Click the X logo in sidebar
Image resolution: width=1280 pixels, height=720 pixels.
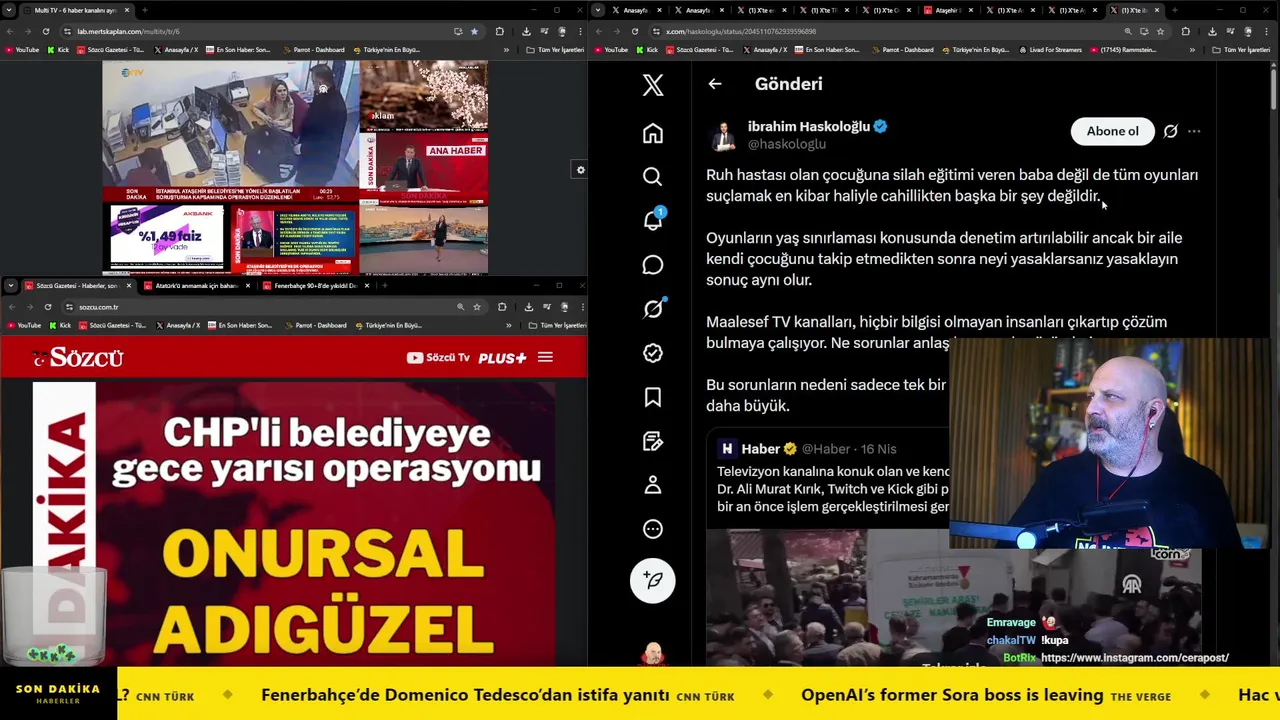653,85
